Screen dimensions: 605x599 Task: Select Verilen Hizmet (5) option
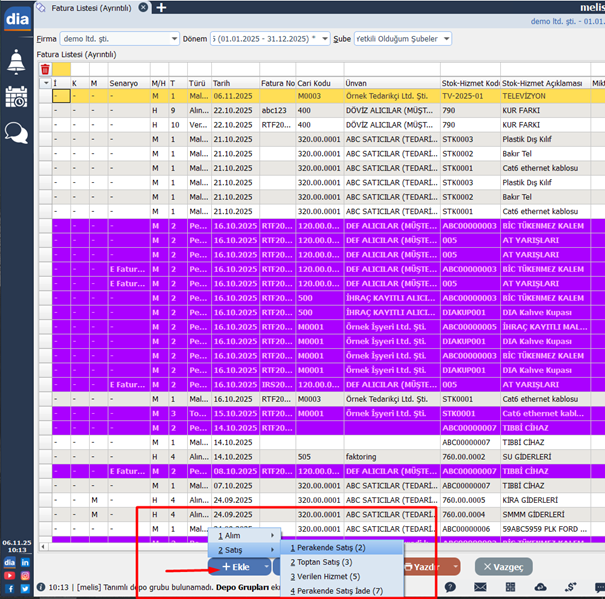(324, 576)
